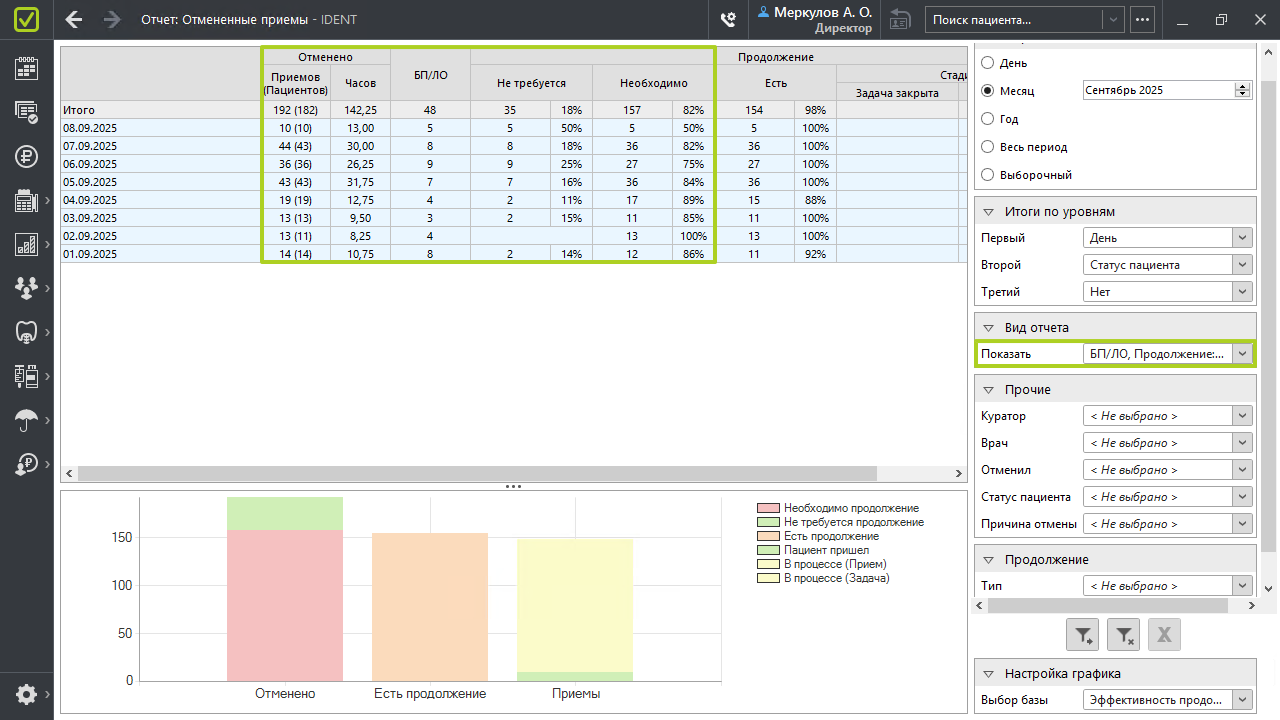
Task: Open the schedule calendar in sidebar
Action: click(26, 68)
